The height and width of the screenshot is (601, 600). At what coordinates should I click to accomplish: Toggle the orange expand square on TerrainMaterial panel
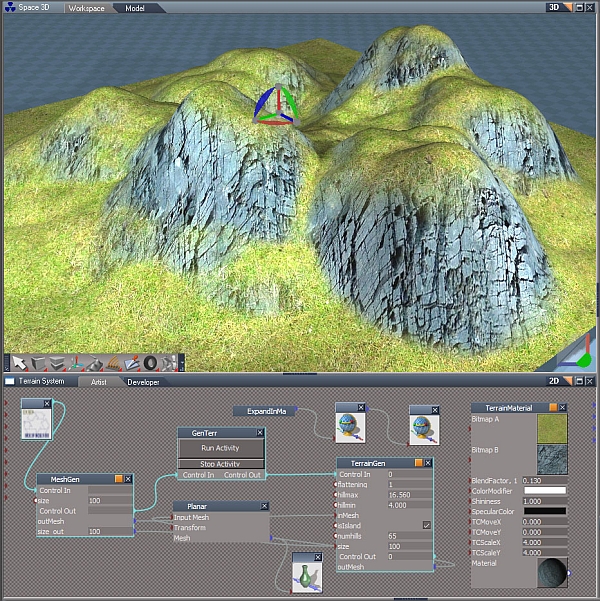coord(553,407)
